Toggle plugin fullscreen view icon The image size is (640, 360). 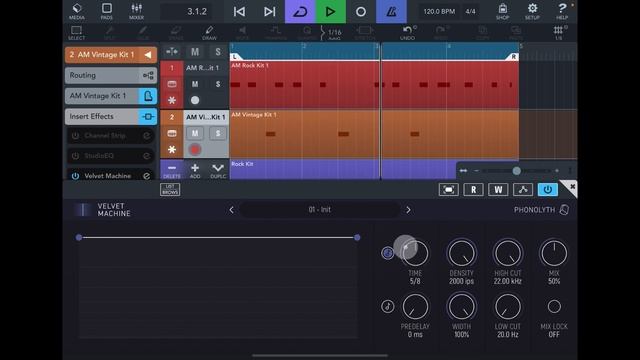pos(449,189)
